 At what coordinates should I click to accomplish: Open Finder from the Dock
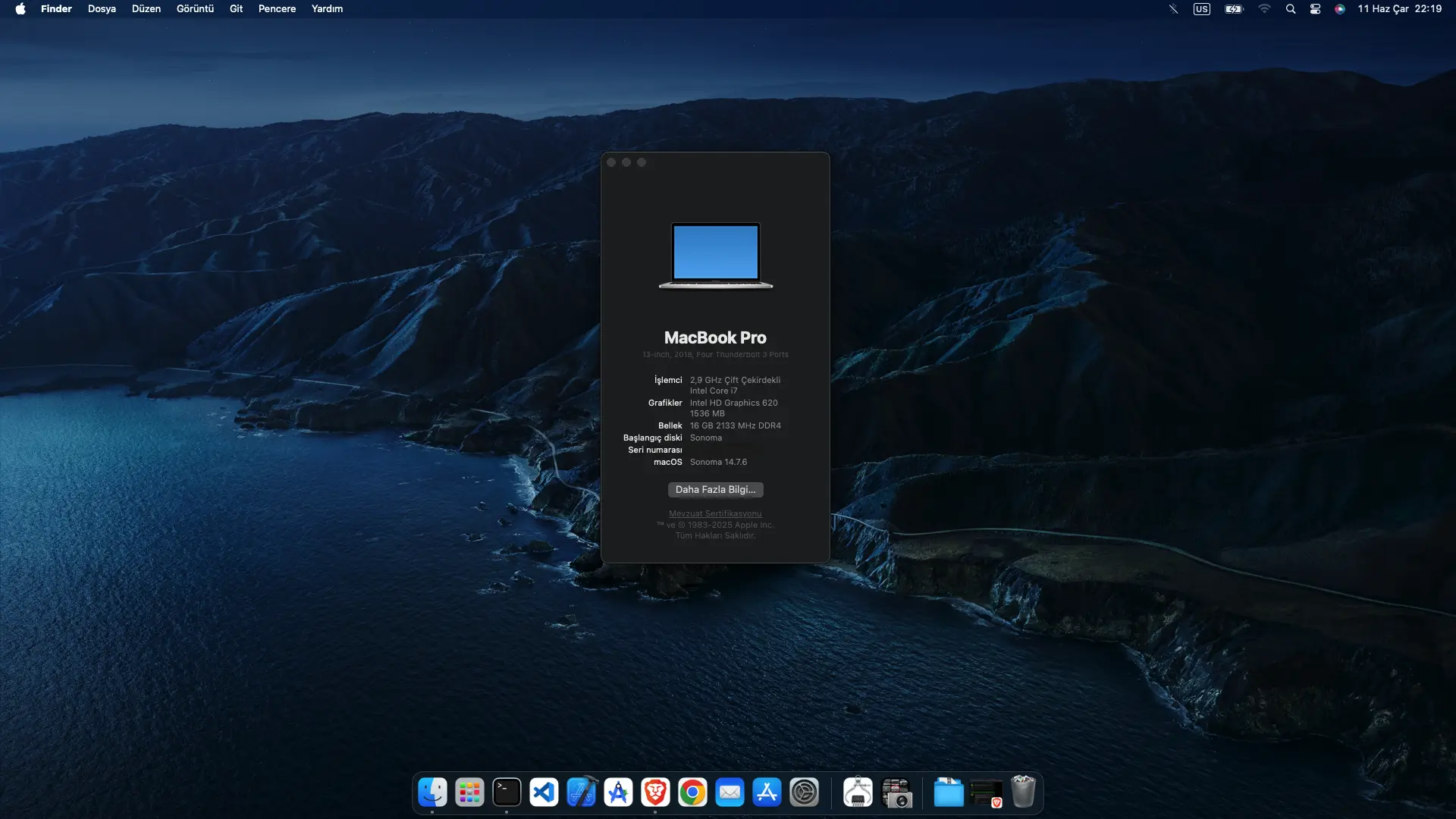(x=432, y=792)
